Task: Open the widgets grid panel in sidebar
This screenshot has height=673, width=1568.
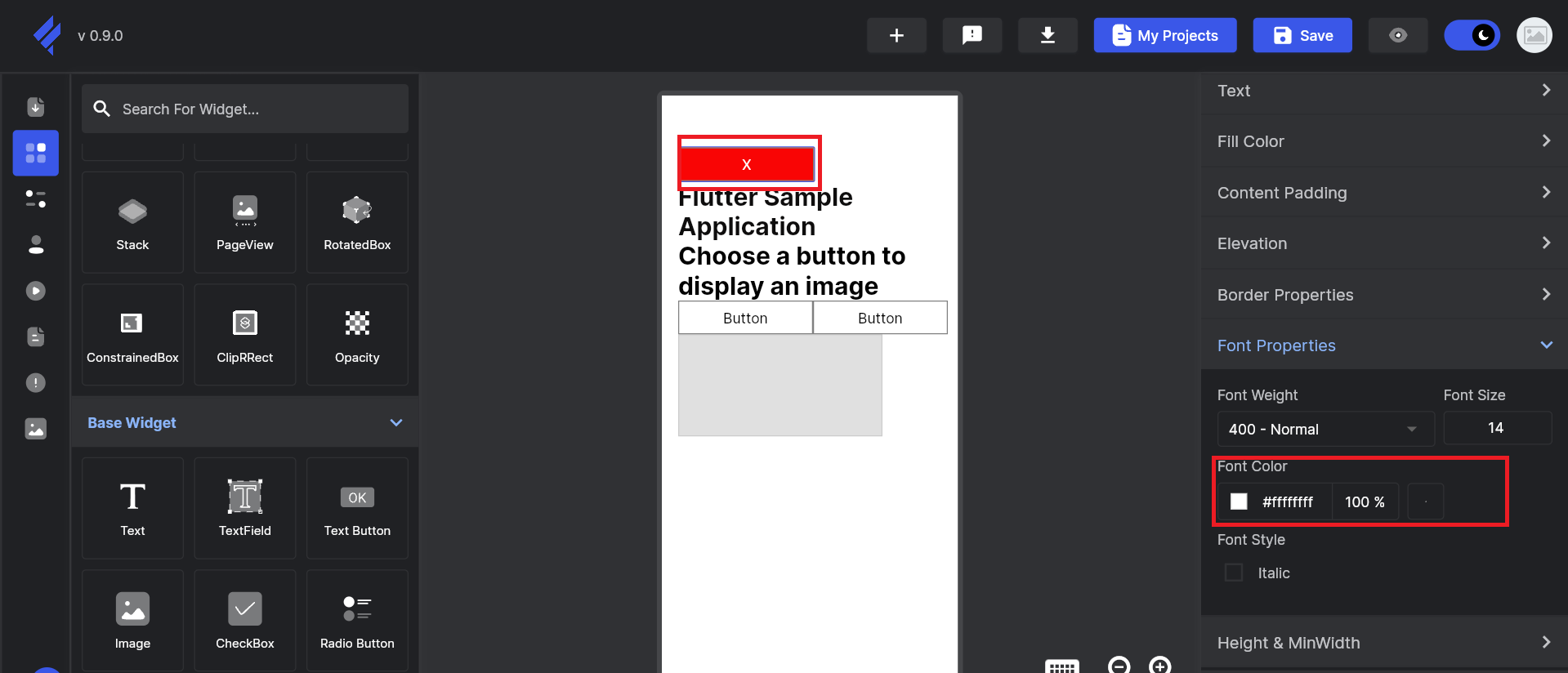Action: (x=36, y=153)
